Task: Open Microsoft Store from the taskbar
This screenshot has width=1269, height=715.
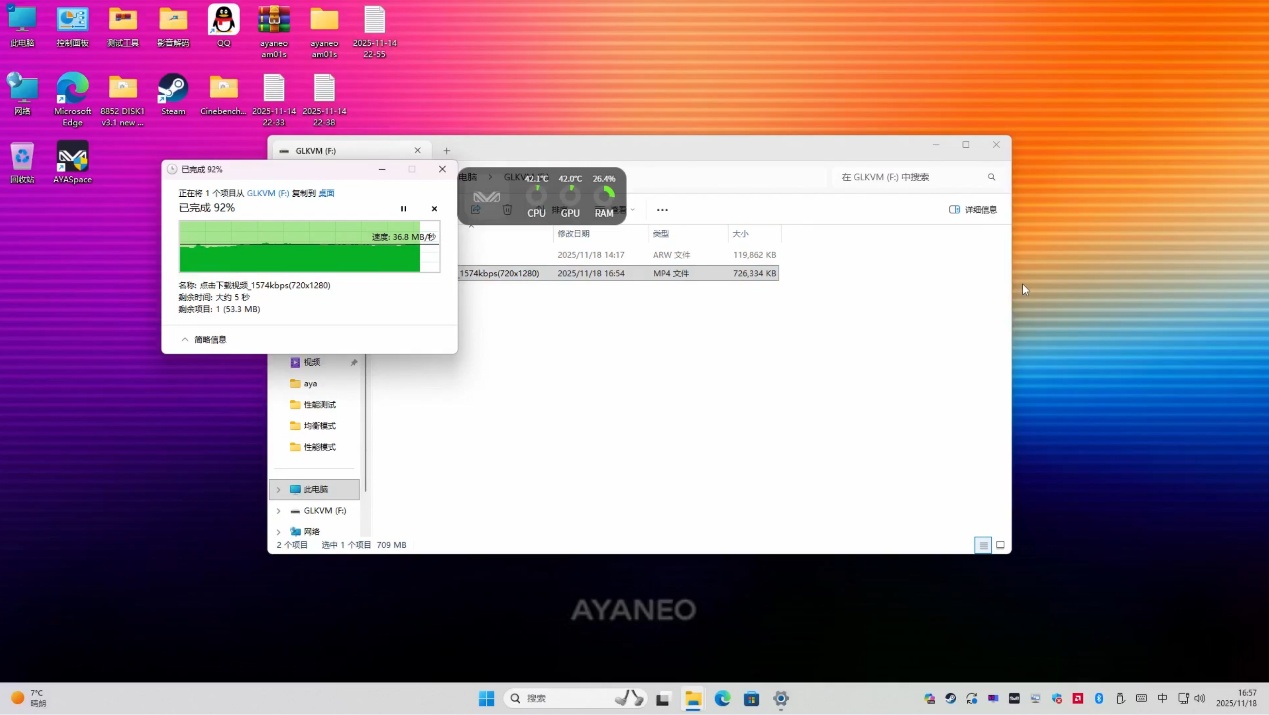Action: point(751,699)
